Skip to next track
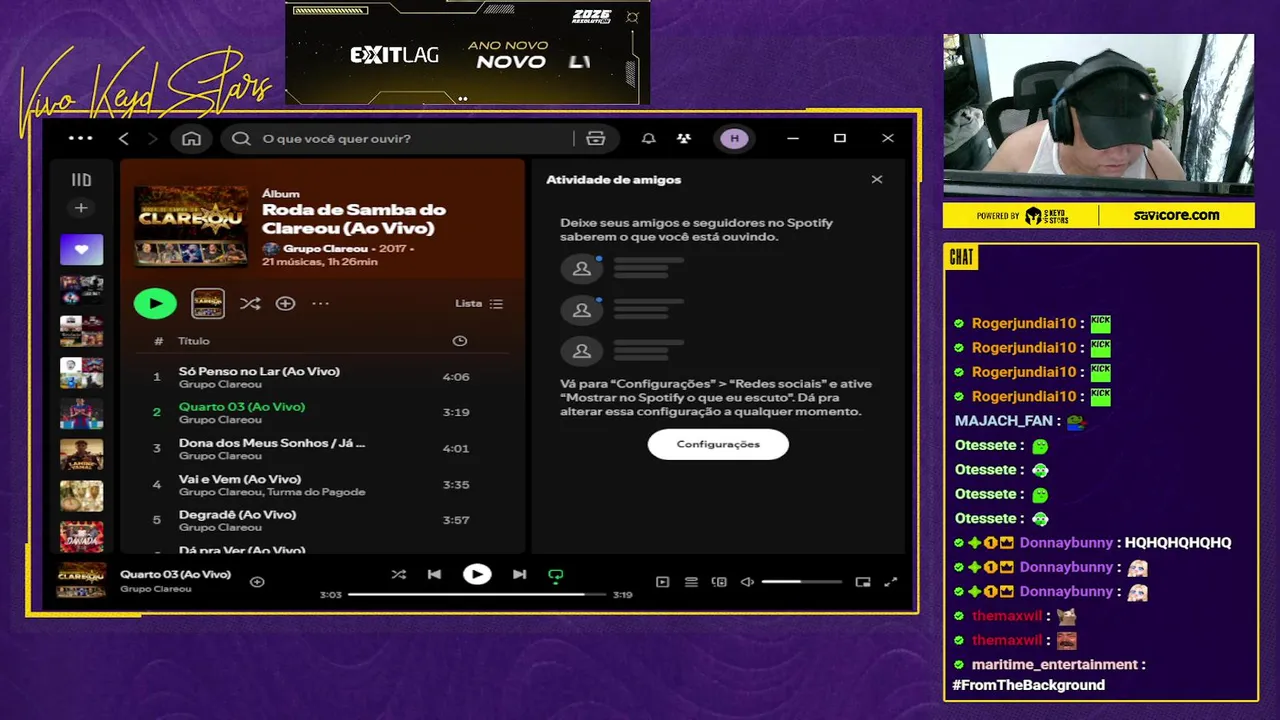 (x=519, y=574)
